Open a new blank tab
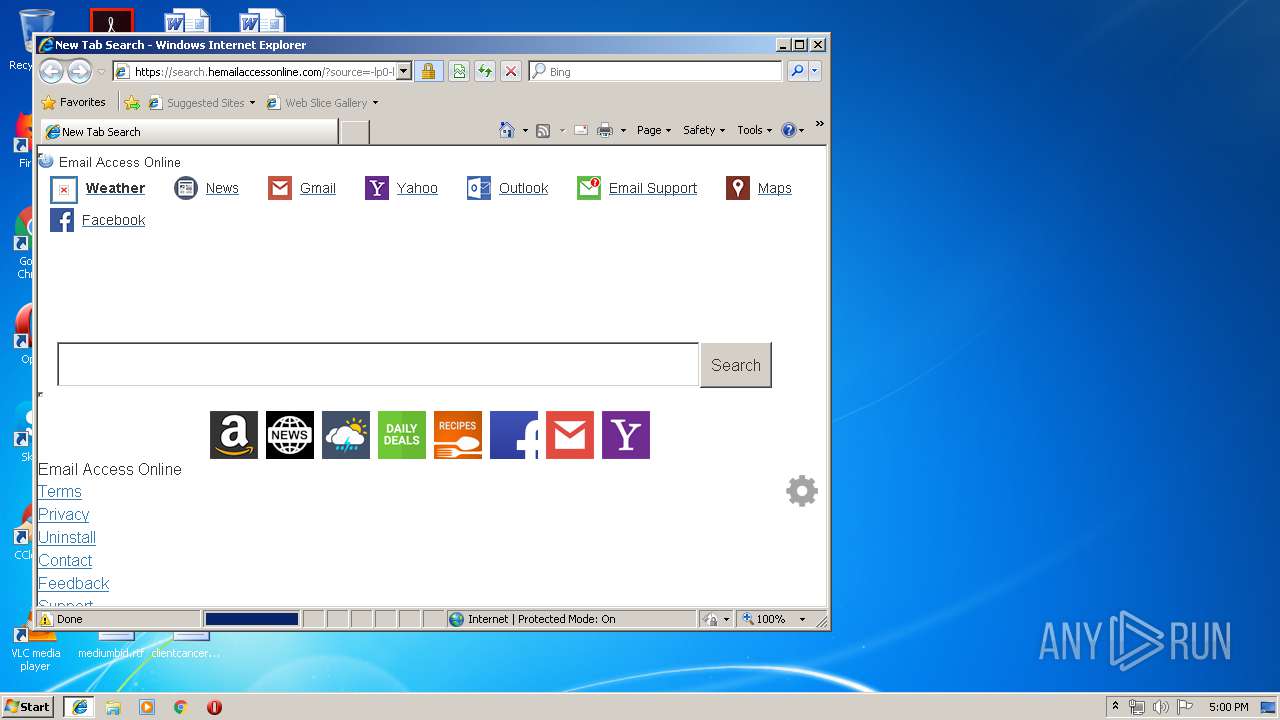Image resolution: width=1280 pixels, height=720 pixels. (x=355, y=132)
